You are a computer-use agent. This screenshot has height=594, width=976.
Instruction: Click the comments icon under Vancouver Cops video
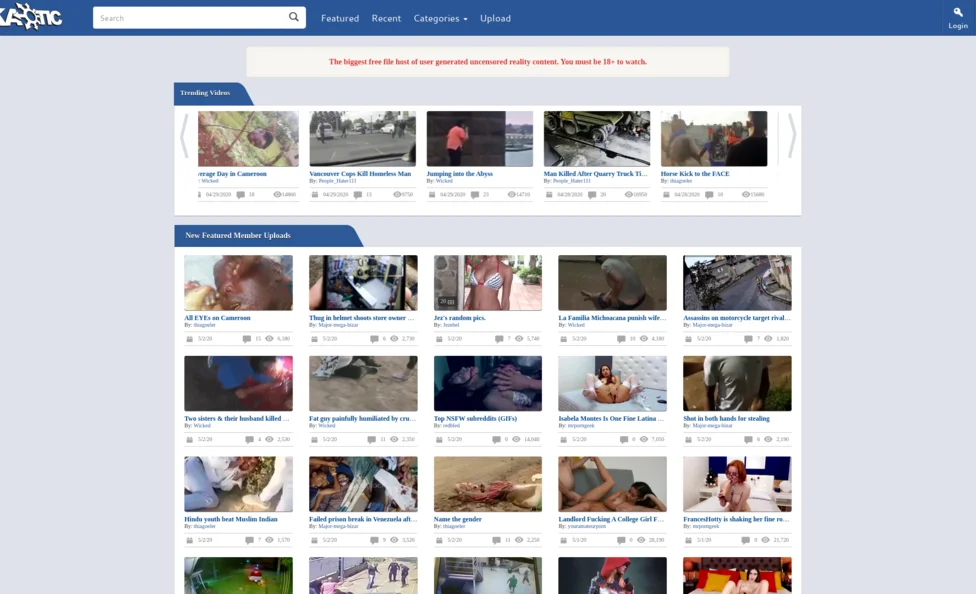[358, 195]
